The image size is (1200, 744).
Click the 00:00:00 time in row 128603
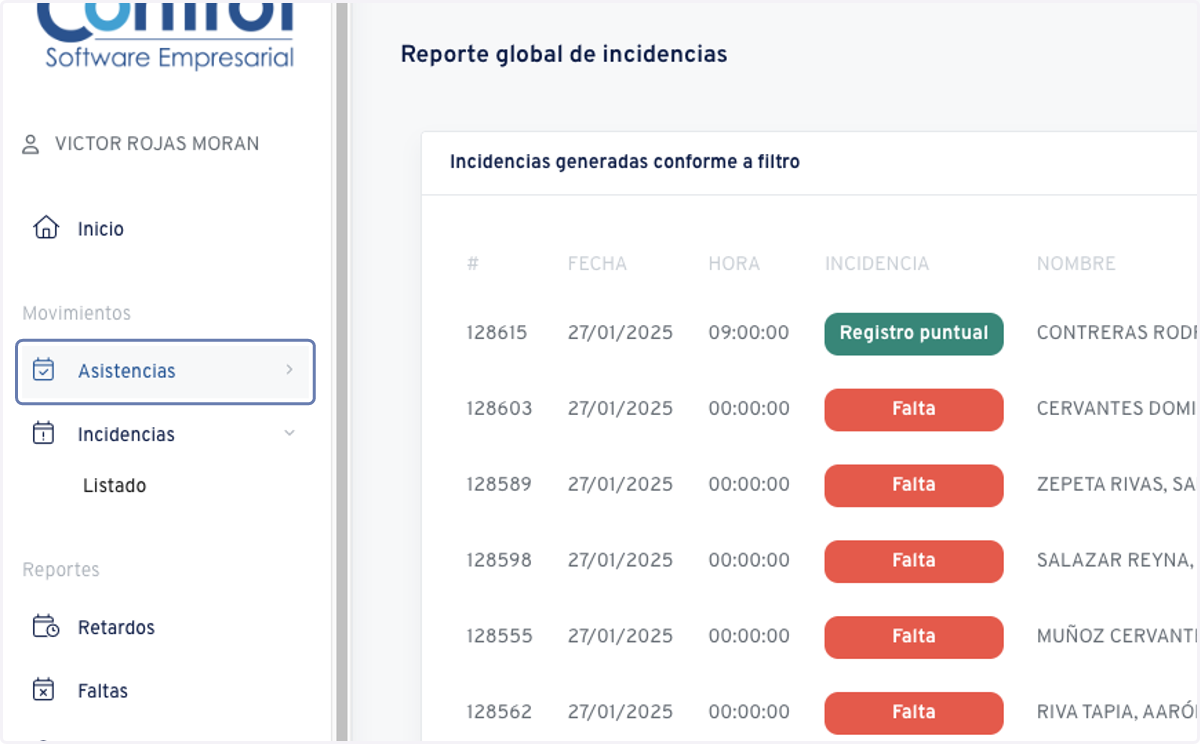coord(749,408)
